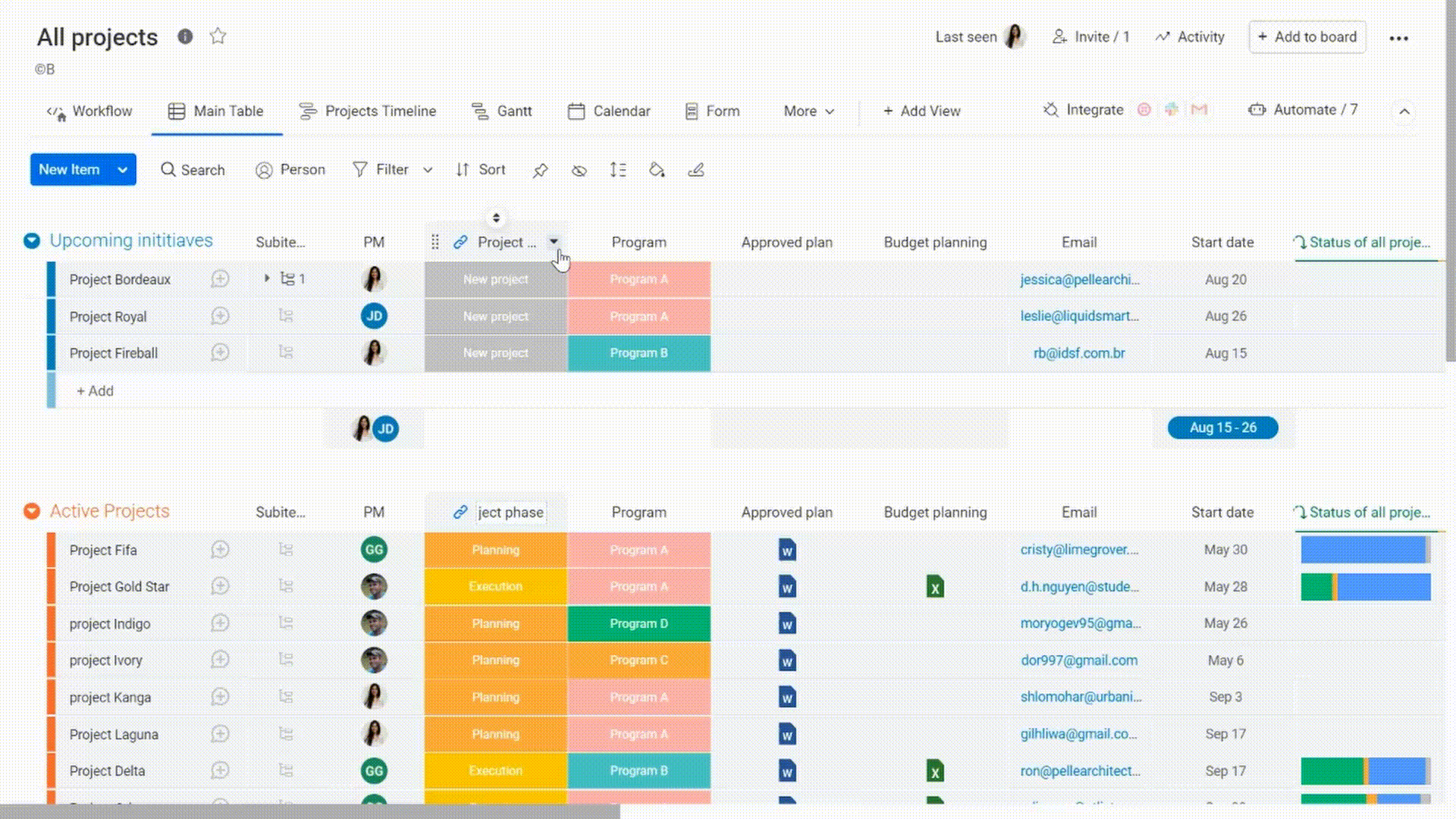
Task: Open the Filter panel
Action: pyautogui.click(x=381, y=170)
